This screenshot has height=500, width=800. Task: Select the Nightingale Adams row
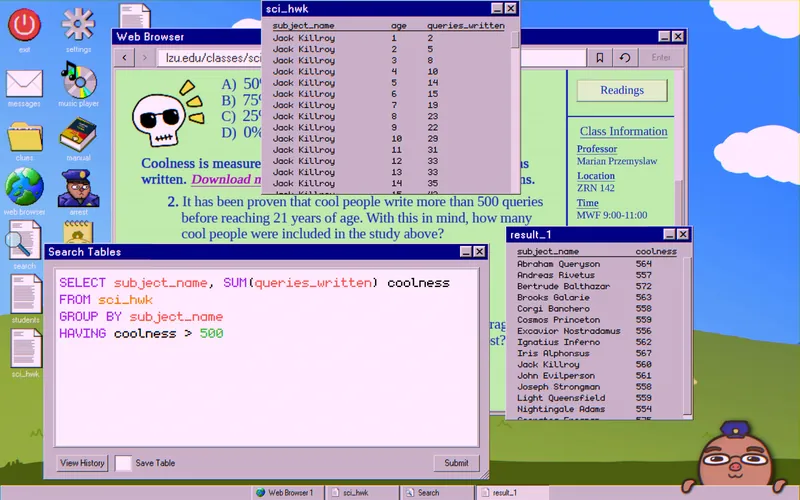598,409
